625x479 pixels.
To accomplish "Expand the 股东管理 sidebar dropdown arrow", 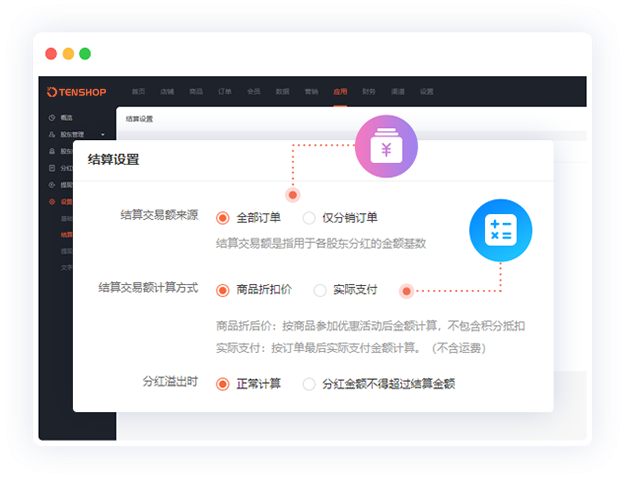I will pos(104,134).
